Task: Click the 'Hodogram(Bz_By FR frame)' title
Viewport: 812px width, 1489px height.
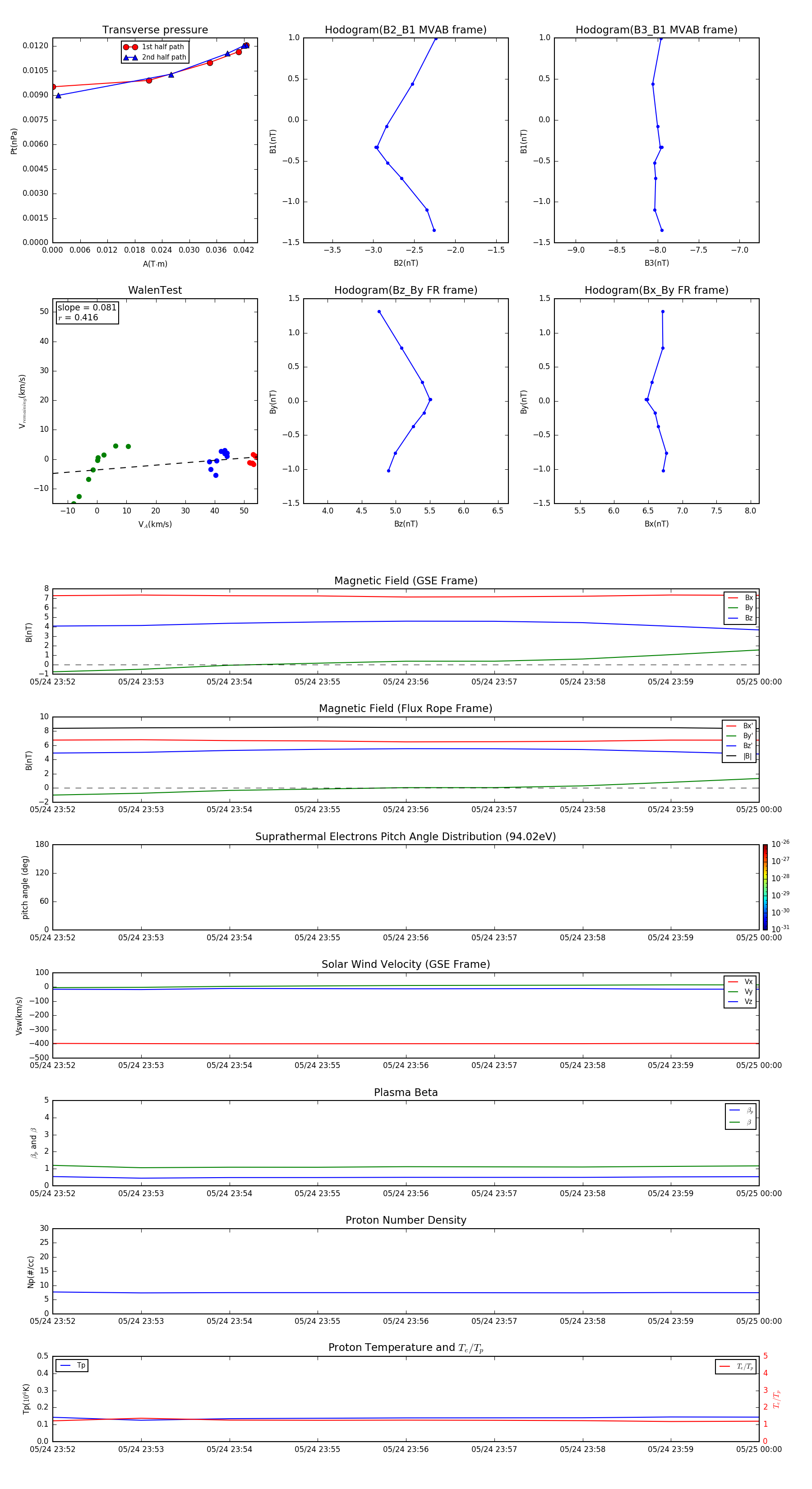Action: [x=406, y=290]
